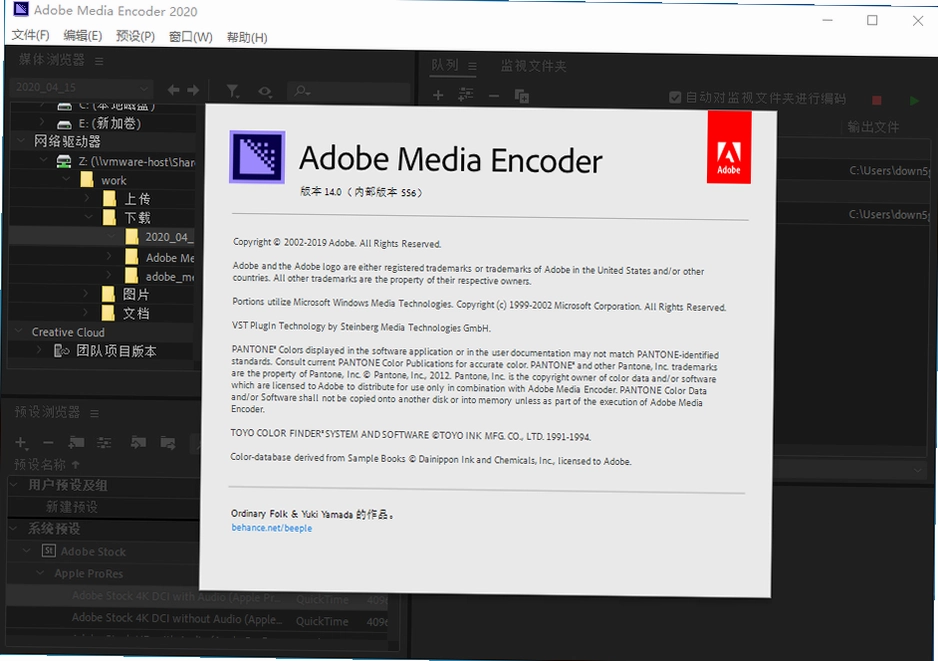
Task: Expand the 图片 folder node
Action: click(x=86, y=294)
